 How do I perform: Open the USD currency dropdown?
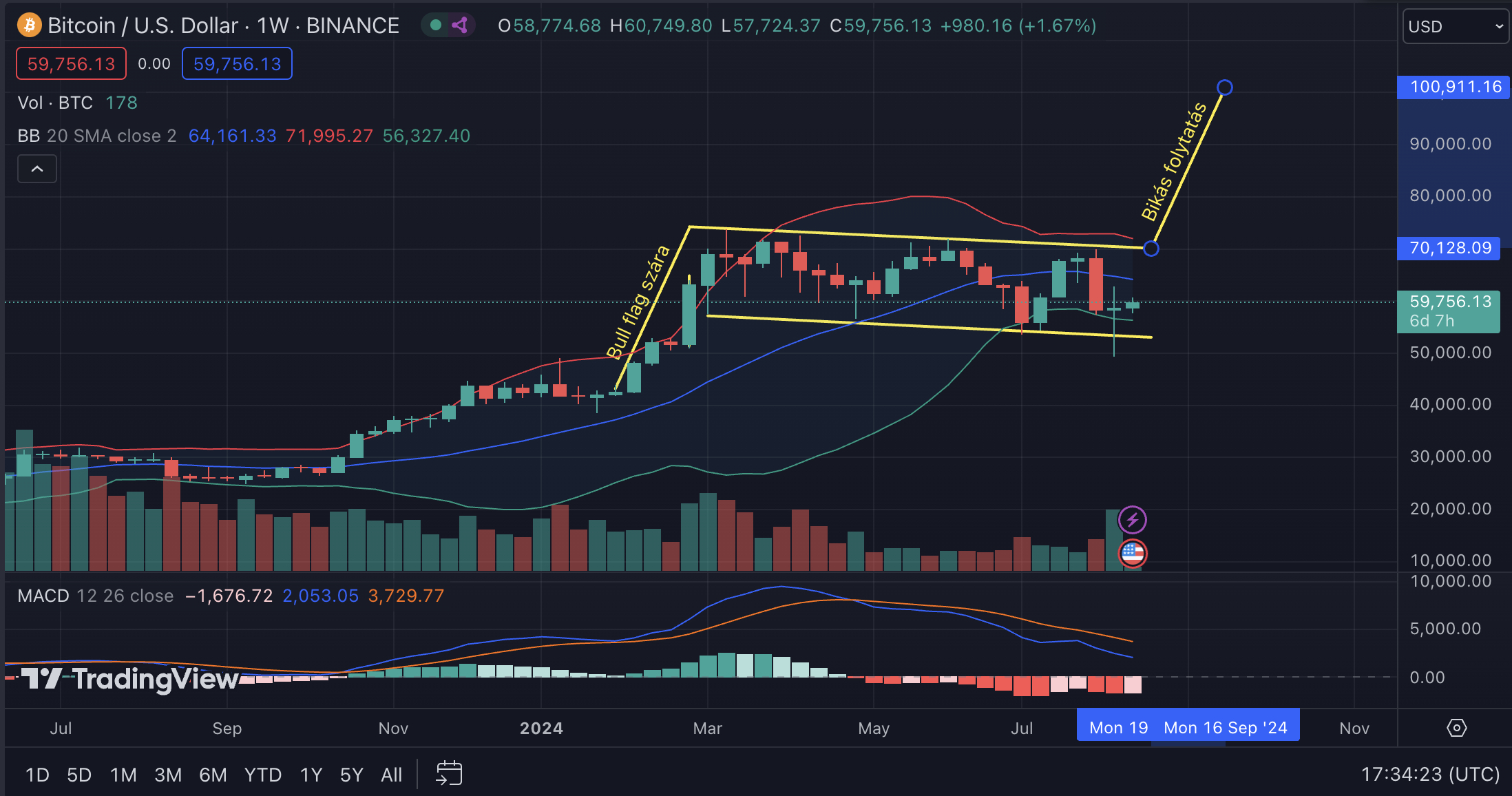[1456, 26]
